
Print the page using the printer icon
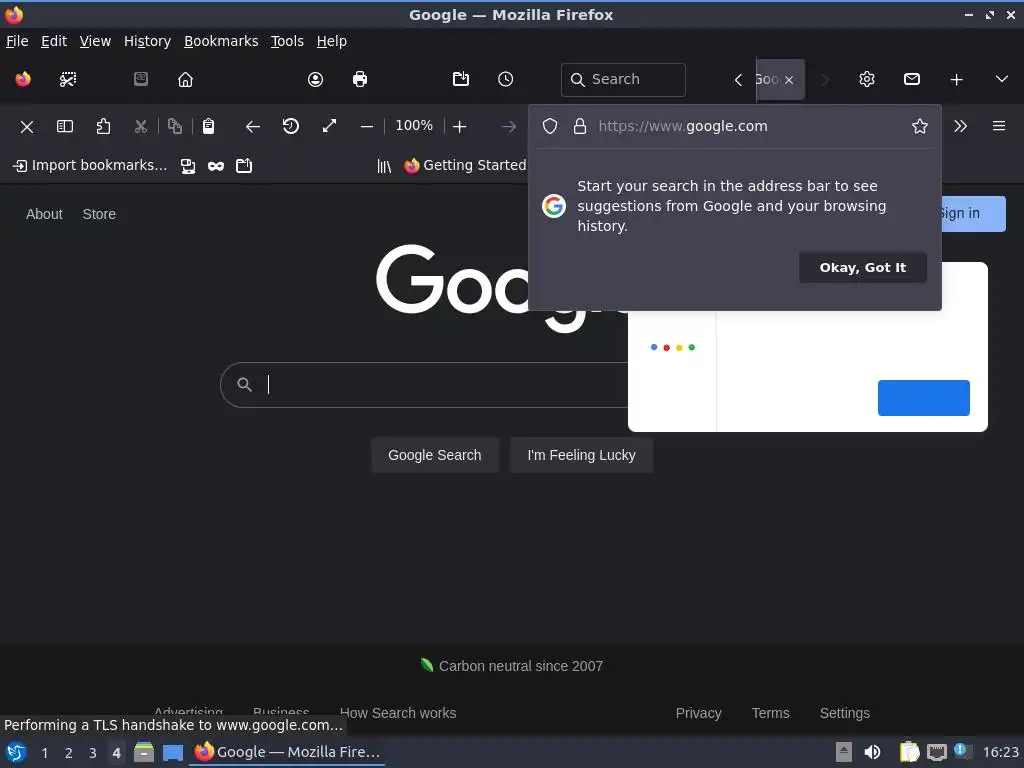[360, 79]
